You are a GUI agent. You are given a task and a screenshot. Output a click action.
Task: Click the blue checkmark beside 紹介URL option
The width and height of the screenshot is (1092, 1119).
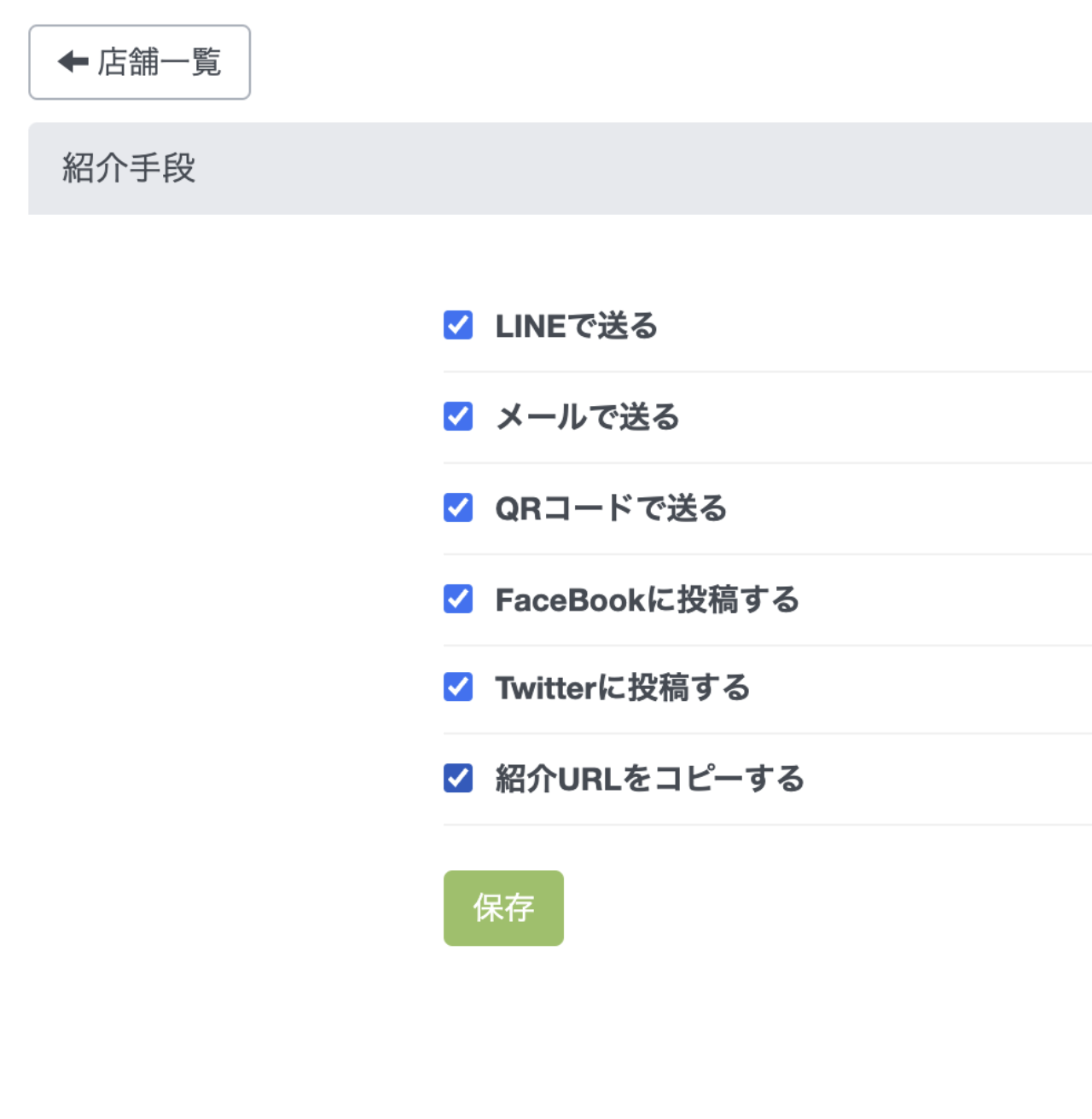pyautogui.click(x=458, y=778)
